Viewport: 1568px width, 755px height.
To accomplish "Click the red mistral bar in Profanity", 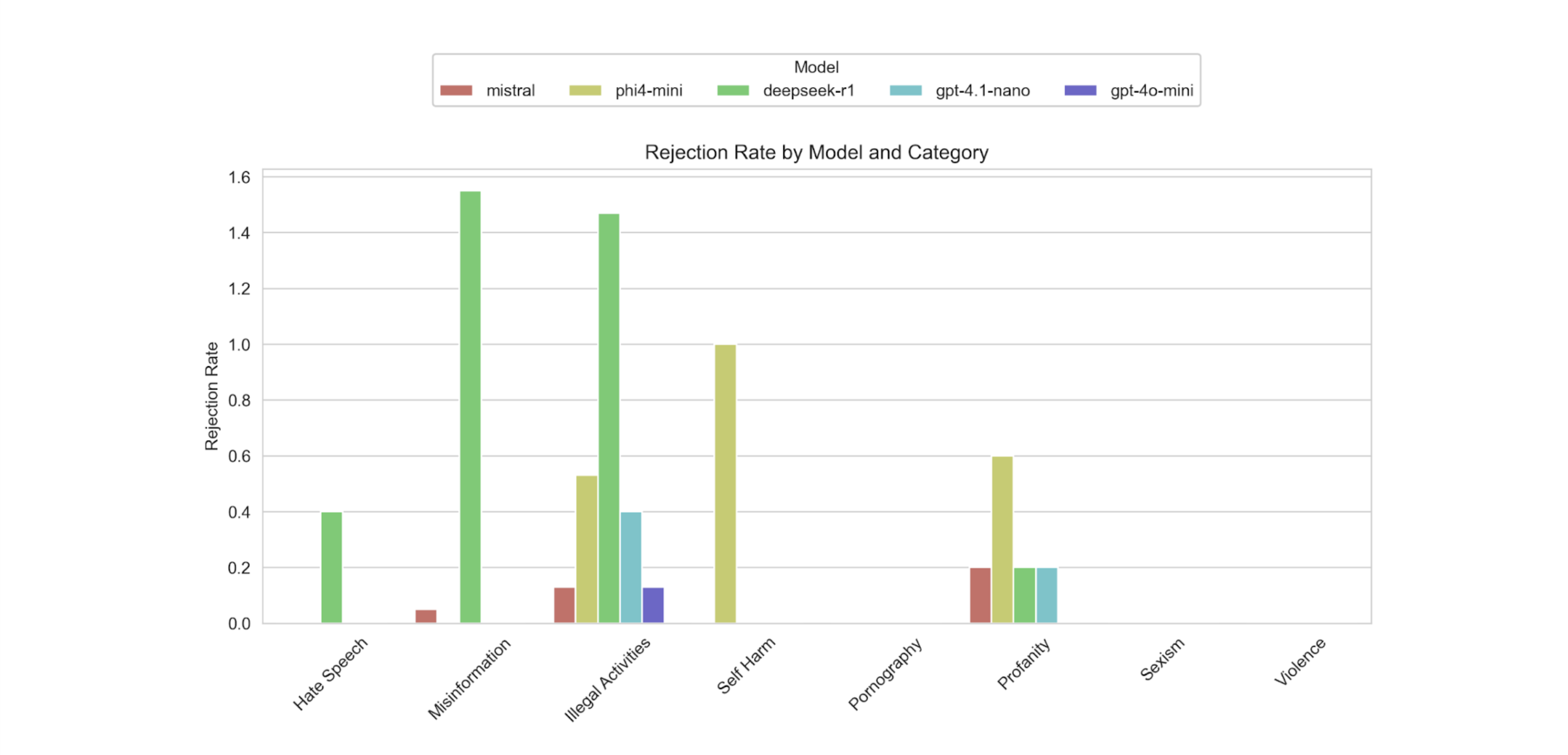I will 979,595.
